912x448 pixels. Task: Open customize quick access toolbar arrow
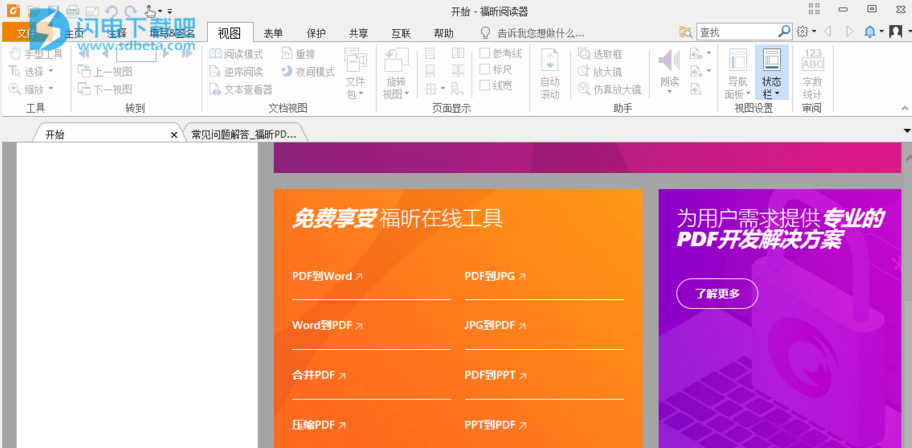169,11
